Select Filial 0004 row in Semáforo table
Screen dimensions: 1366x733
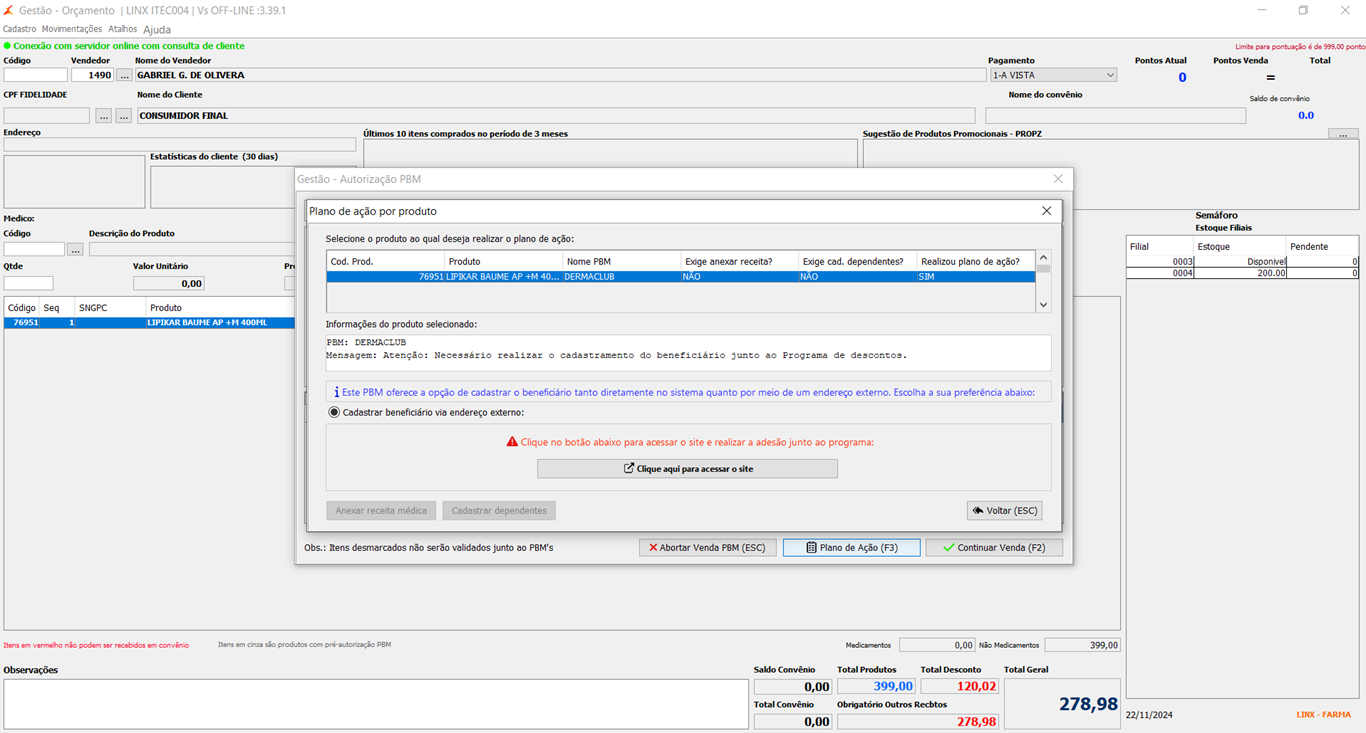coord(1242,273)
